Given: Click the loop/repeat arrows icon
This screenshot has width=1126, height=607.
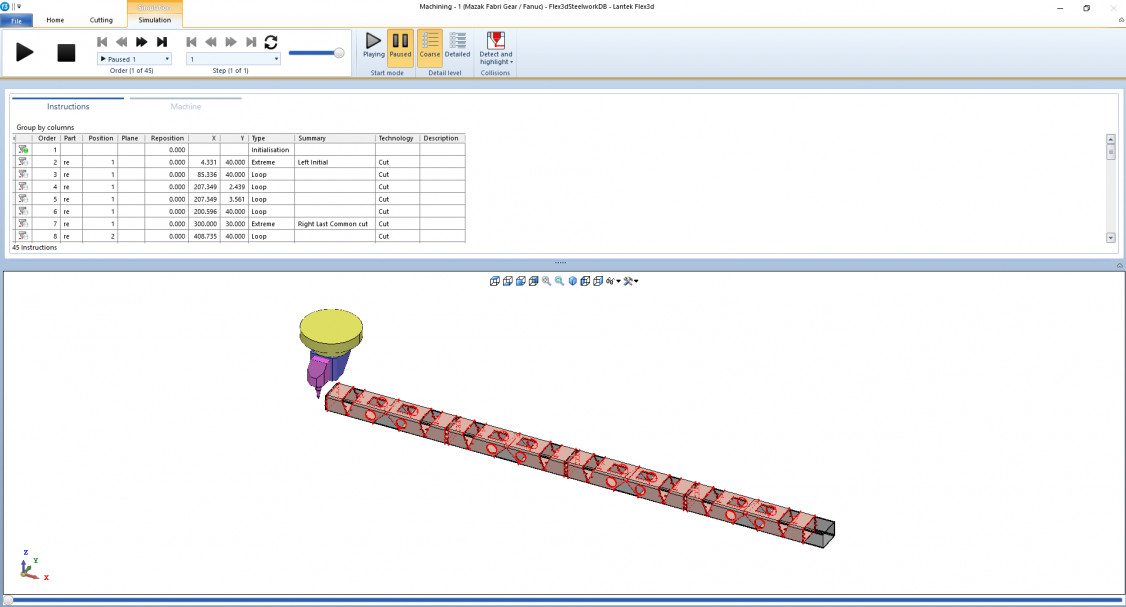Looking at the screenshot, I should pos(270,42).
